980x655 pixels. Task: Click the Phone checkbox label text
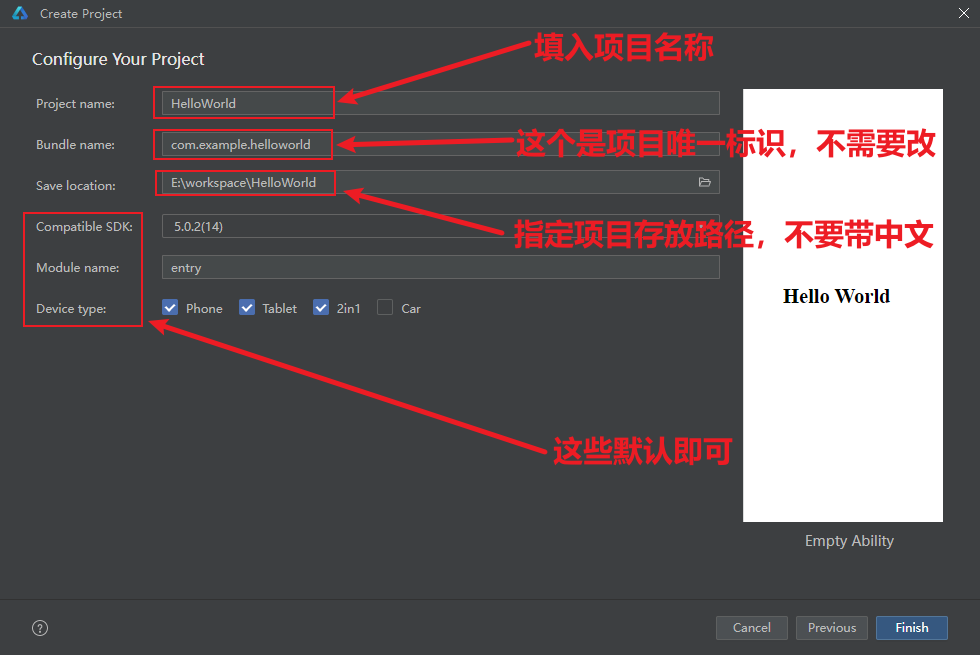pyautogui.click(x=204, y=308)
